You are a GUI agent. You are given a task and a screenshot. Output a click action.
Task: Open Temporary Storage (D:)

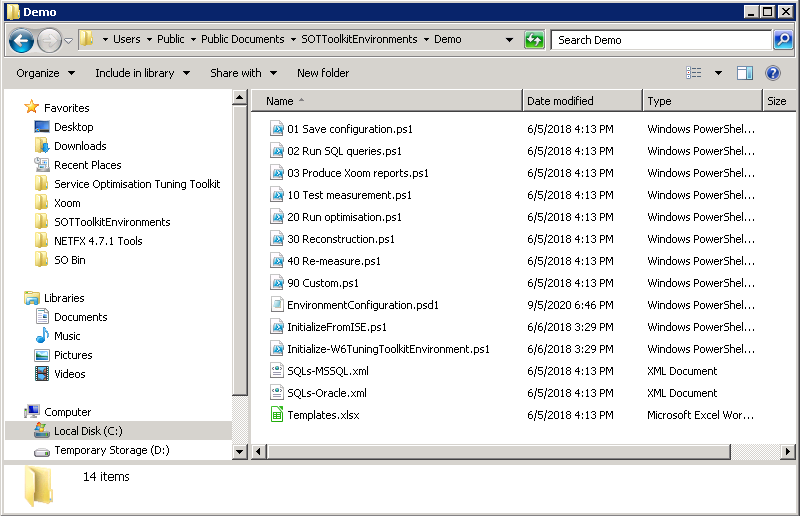(x=112, y=450)
